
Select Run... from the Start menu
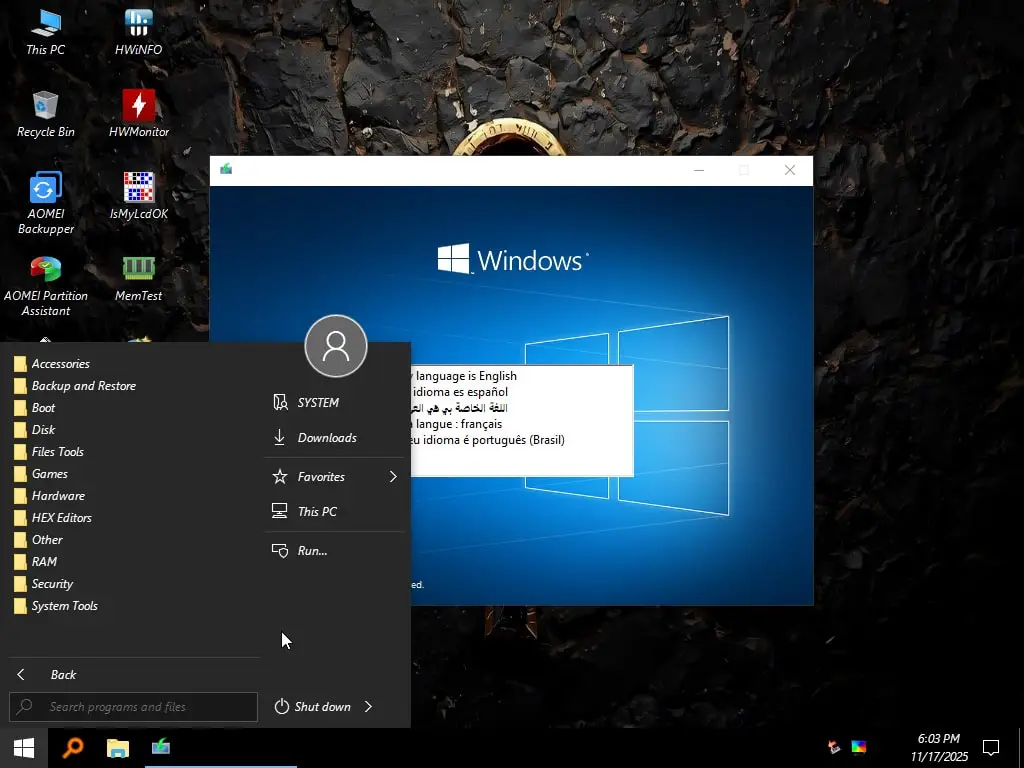311,550
